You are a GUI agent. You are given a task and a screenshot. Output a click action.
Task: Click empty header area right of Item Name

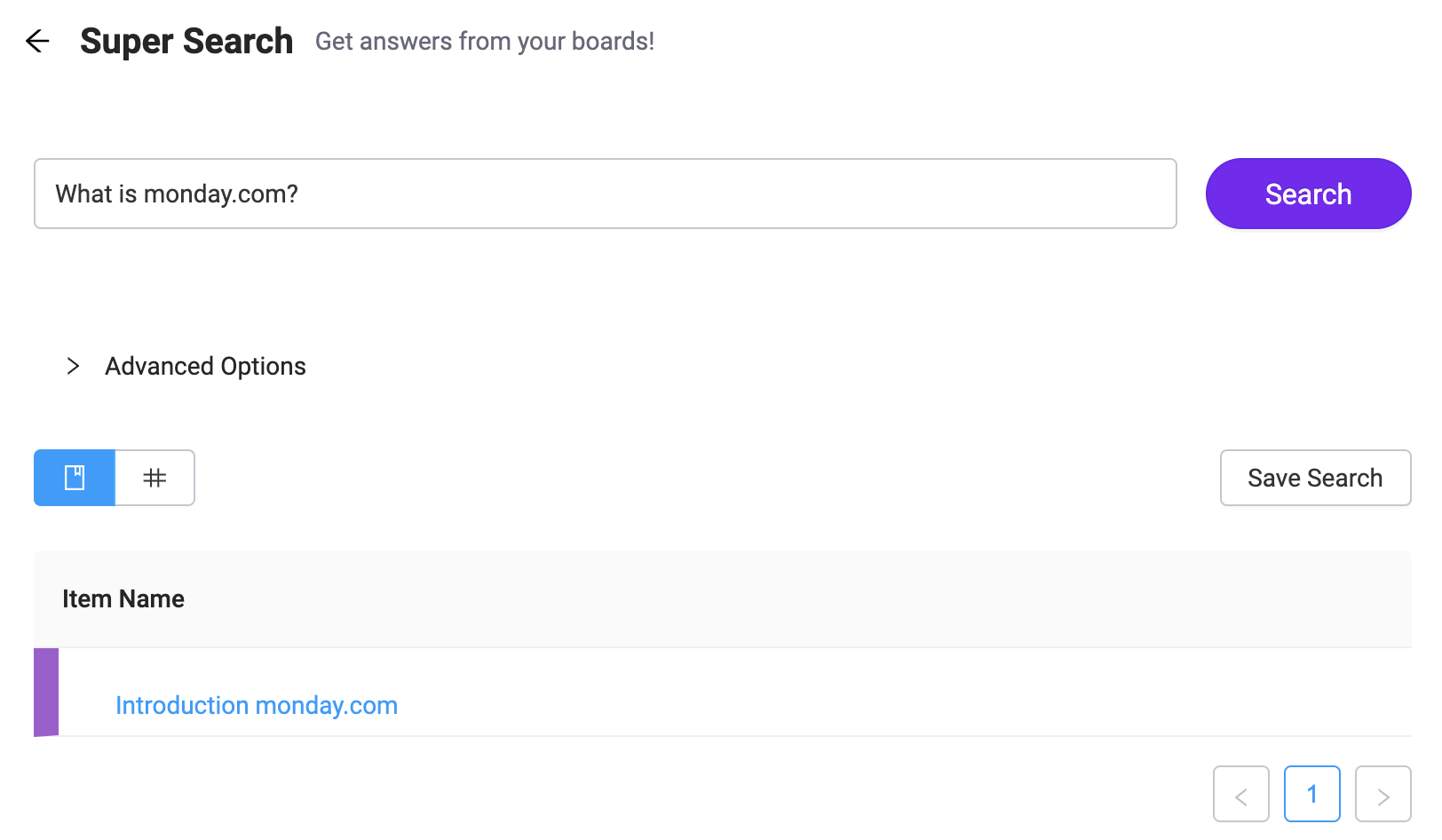(x=799, y=599)
